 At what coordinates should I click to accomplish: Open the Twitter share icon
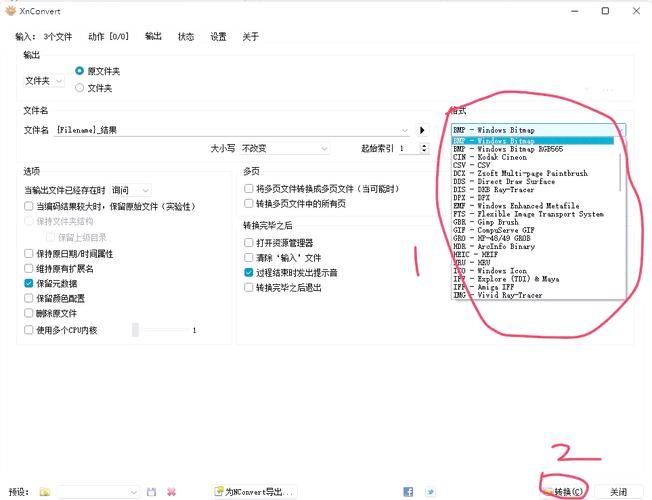(x=430, y=492)
